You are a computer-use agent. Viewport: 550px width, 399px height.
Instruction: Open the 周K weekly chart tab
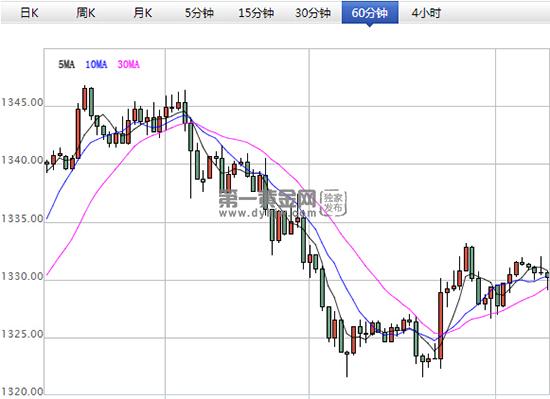(86, 13)
